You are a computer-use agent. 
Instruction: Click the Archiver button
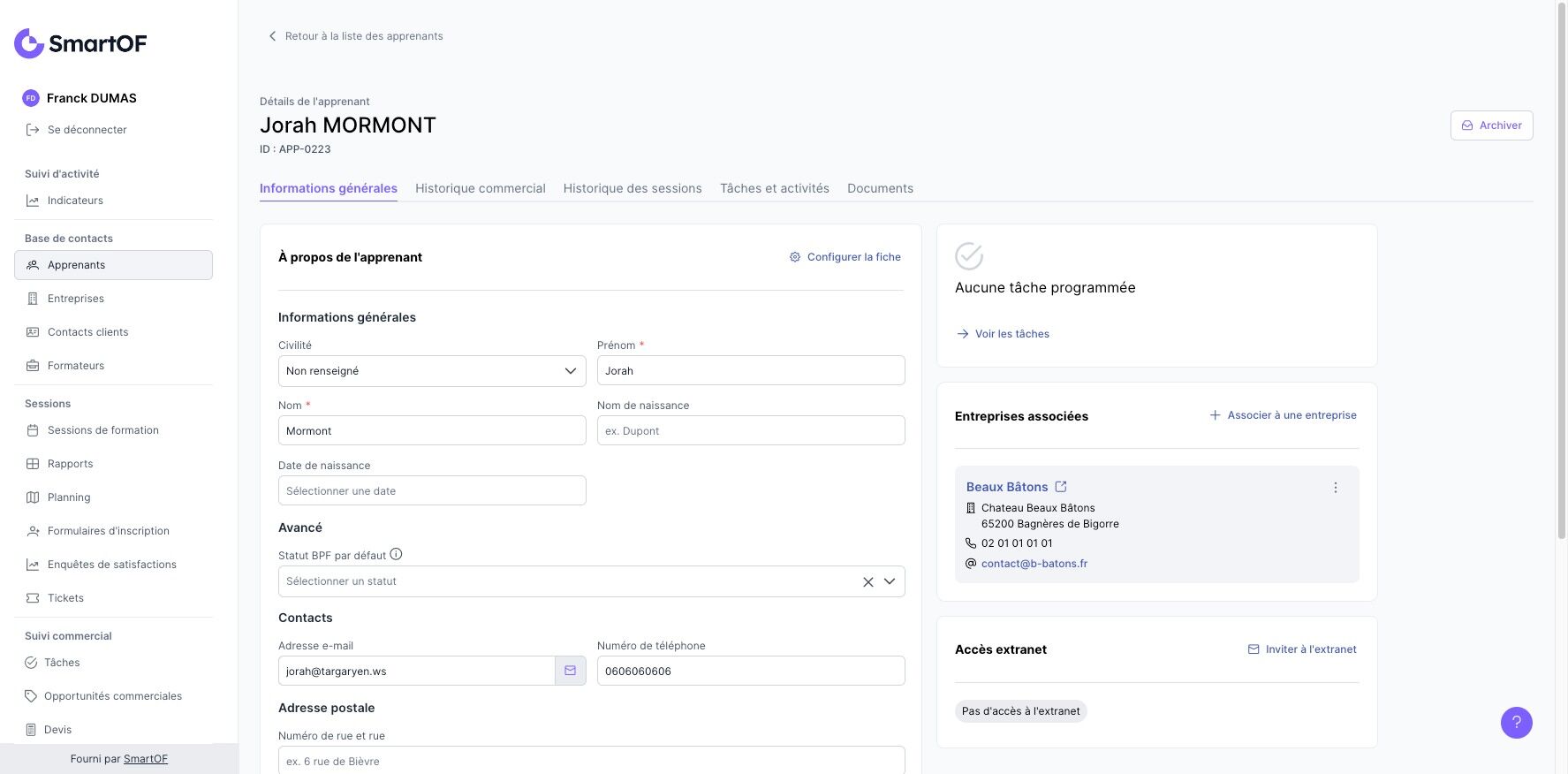(x=1491, y=125)
